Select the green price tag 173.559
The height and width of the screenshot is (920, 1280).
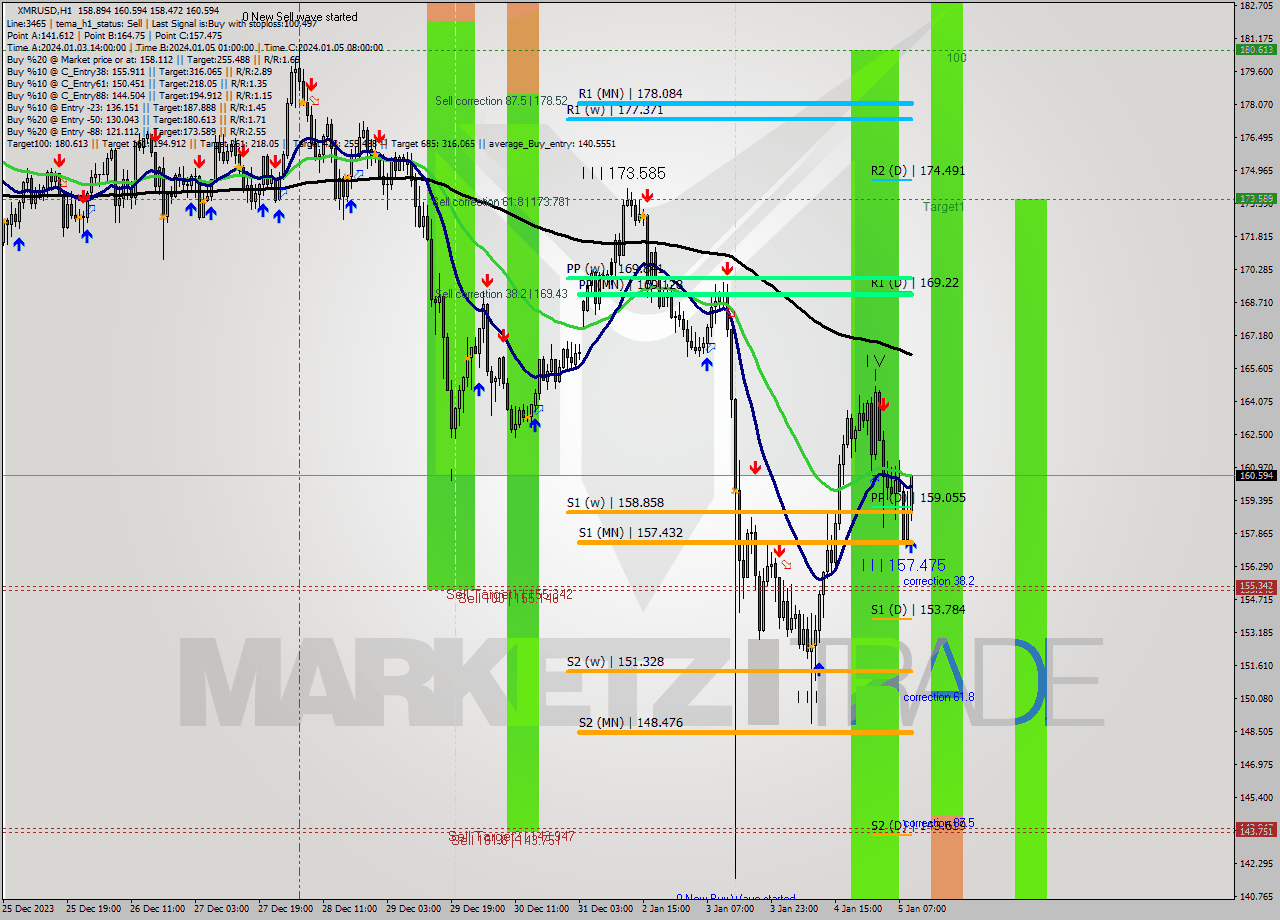coord(1256,199)
